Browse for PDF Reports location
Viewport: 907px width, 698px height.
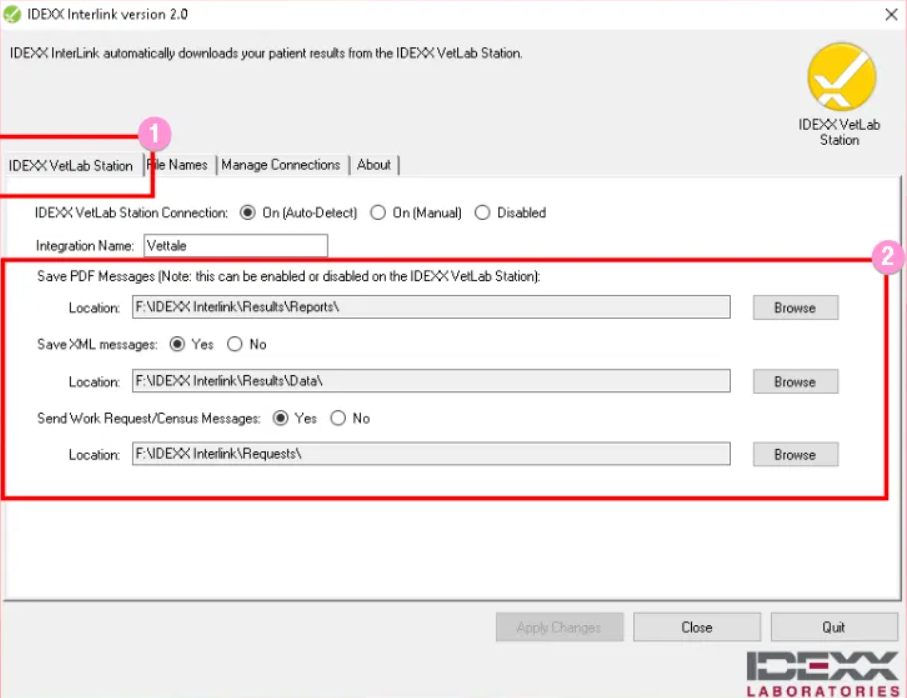tap(795, 308)
